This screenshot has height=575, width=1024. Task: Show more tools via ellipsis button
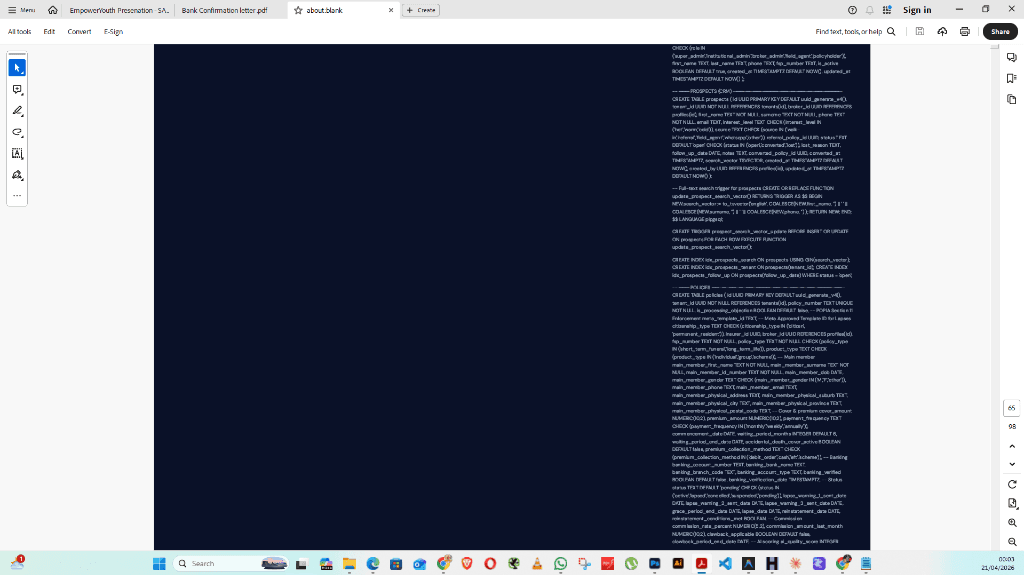(17, 195)
